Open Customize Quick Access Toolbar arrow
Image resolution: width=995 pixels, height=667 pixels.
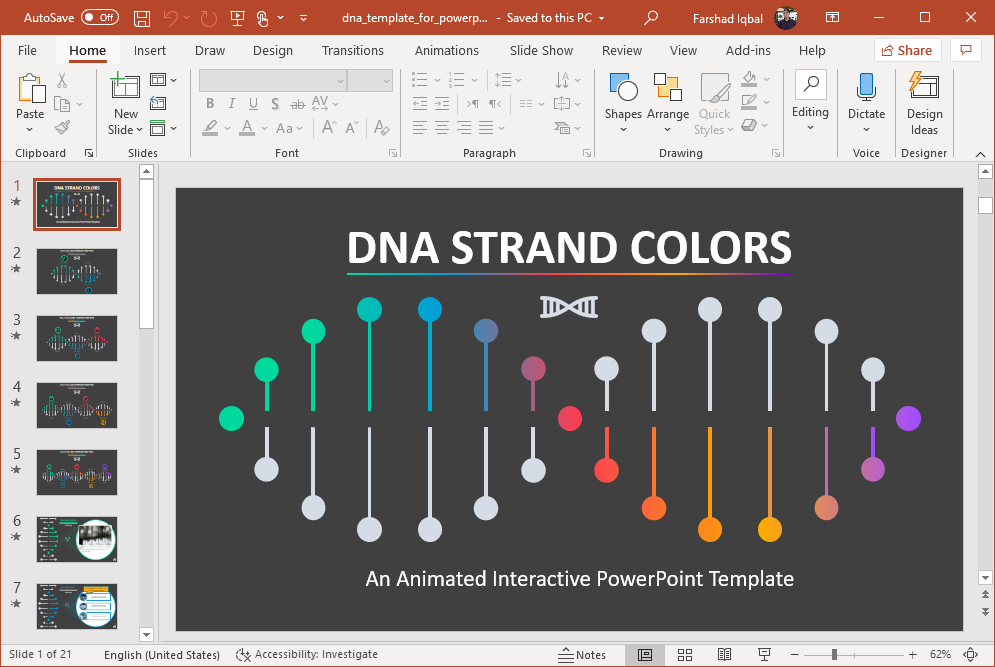(x=303, y=18)
